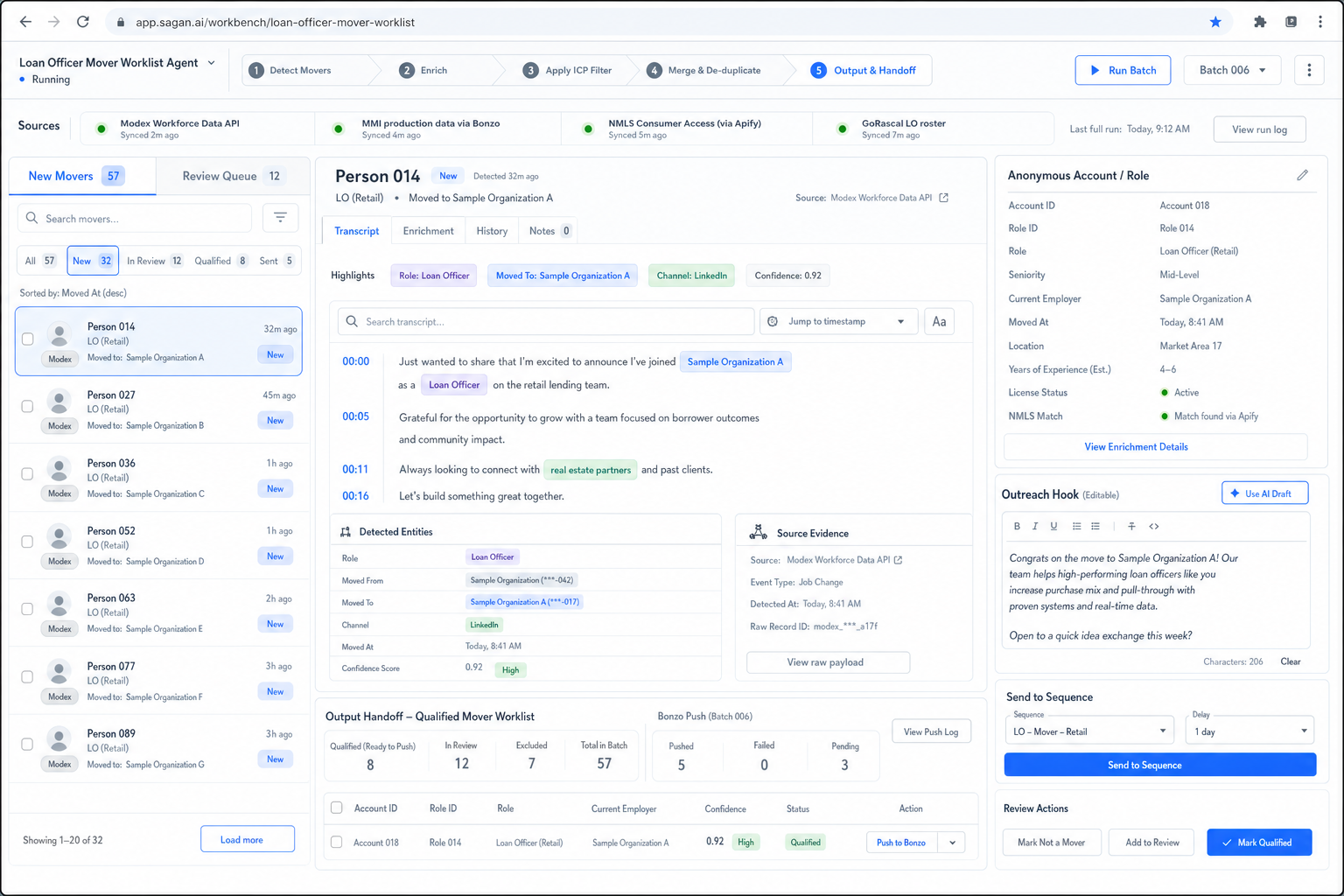This screenshot has height=896, width=1344.
Task: Switch to the Enrichment tab
Action: pyautogui.click(x=428, y=231)
